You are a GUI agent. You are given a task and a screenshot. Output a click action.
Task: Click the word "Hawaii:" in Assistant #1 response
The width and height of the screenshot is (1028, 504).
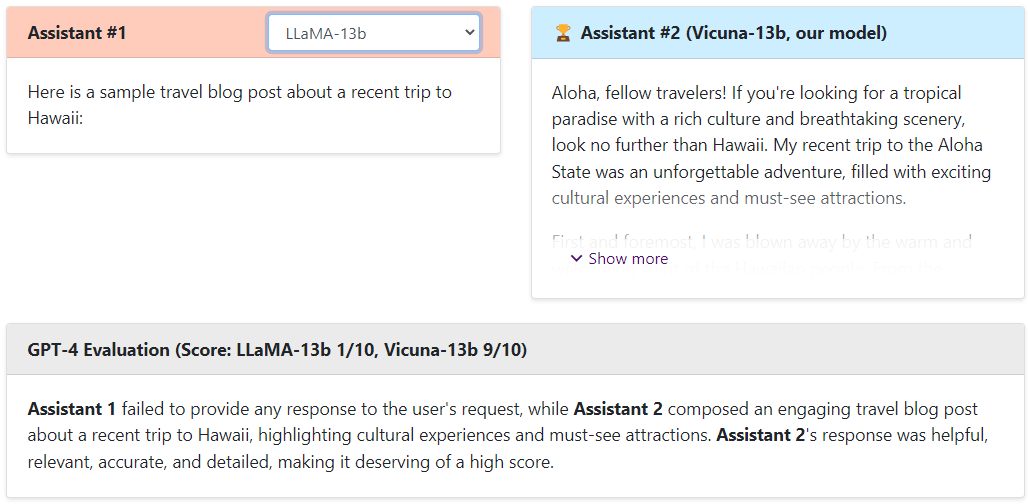pos(58,118)
